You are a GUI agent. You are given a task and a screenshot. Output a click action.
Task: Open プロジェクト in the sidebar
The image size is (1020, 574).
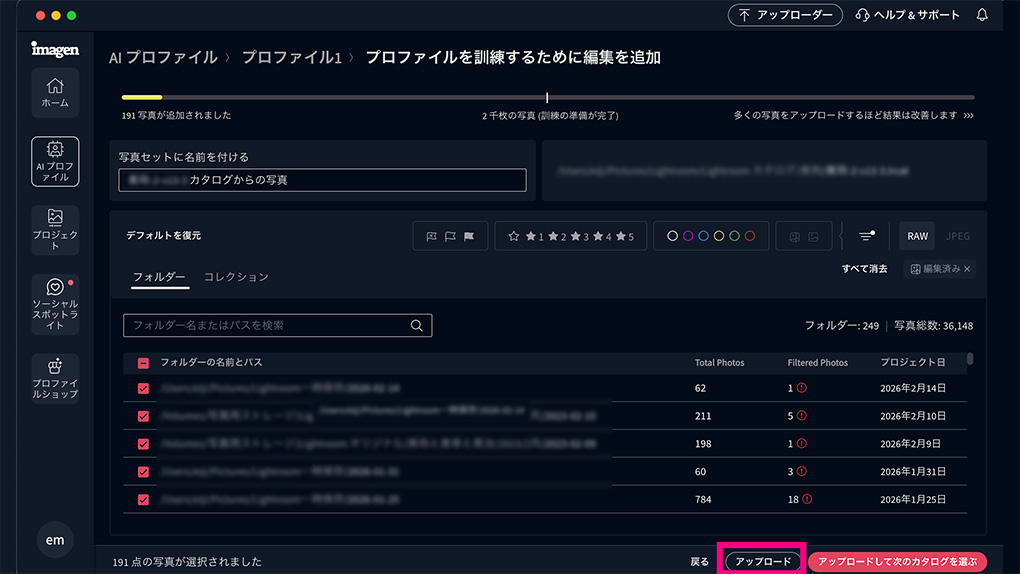[x=55, y=229]
